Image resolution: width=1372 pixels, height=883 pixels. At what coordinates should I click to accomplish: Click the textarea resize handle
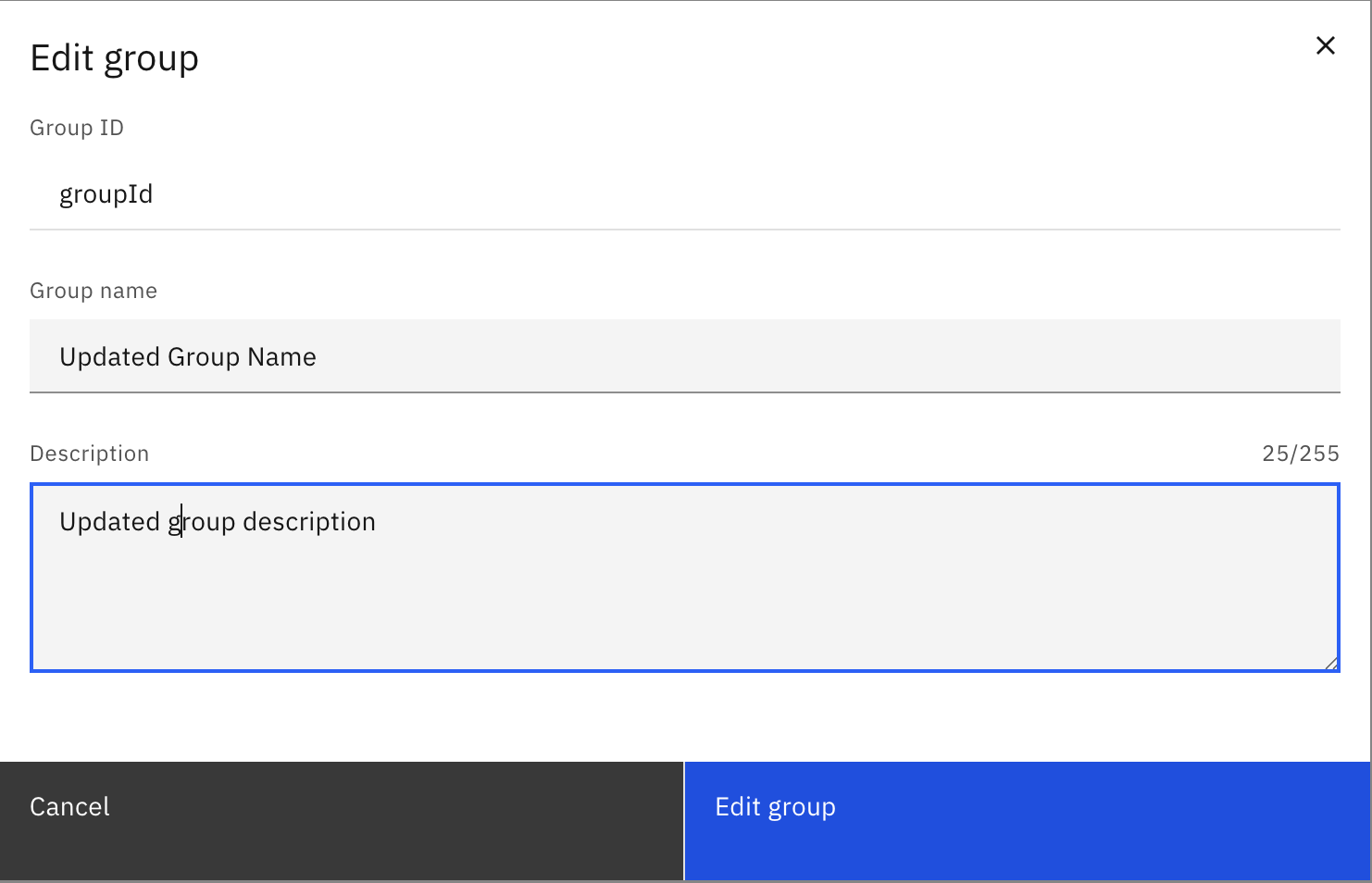(1333, 662)
